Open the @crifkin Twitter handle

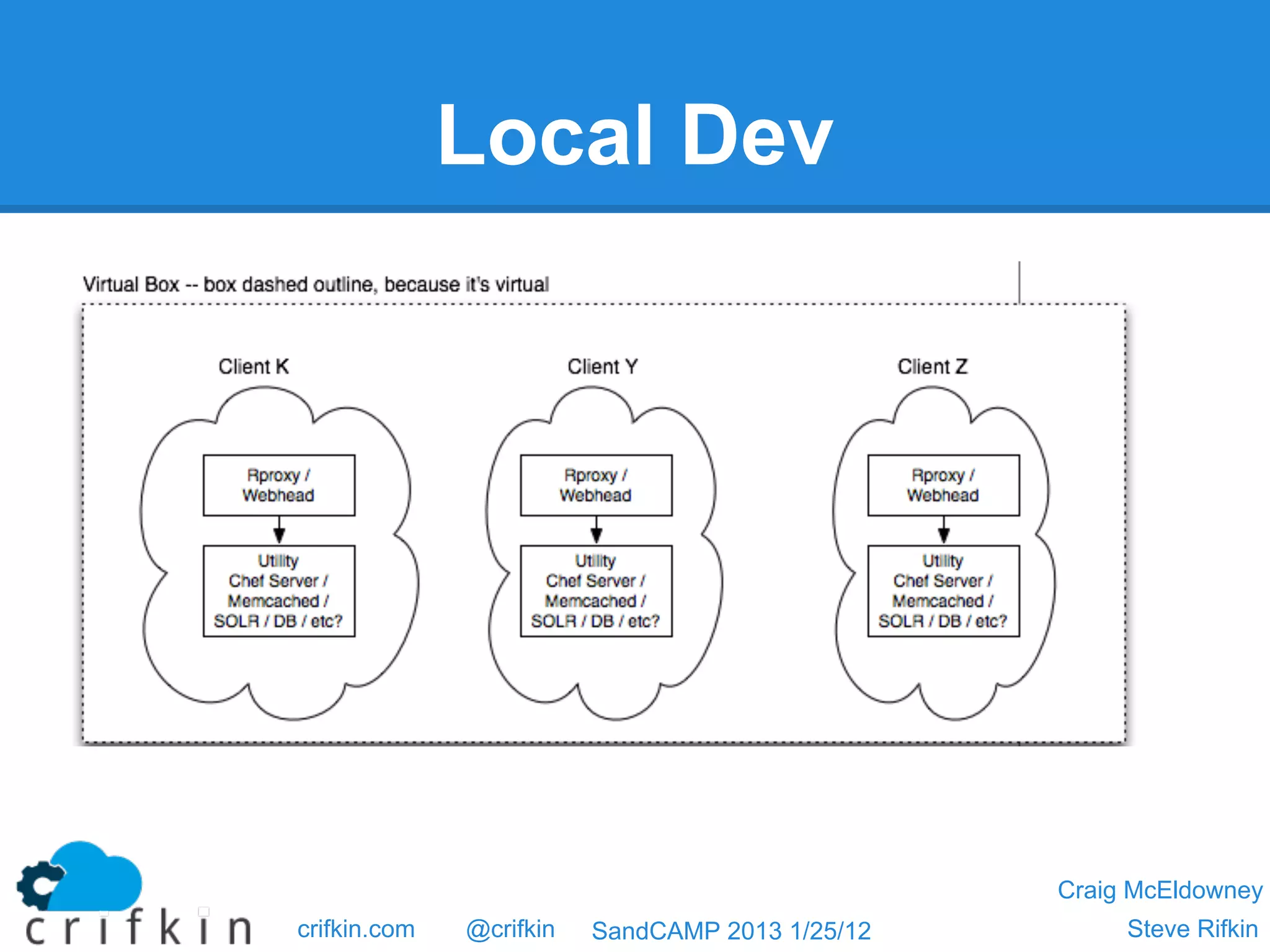(x=510, y=929)
